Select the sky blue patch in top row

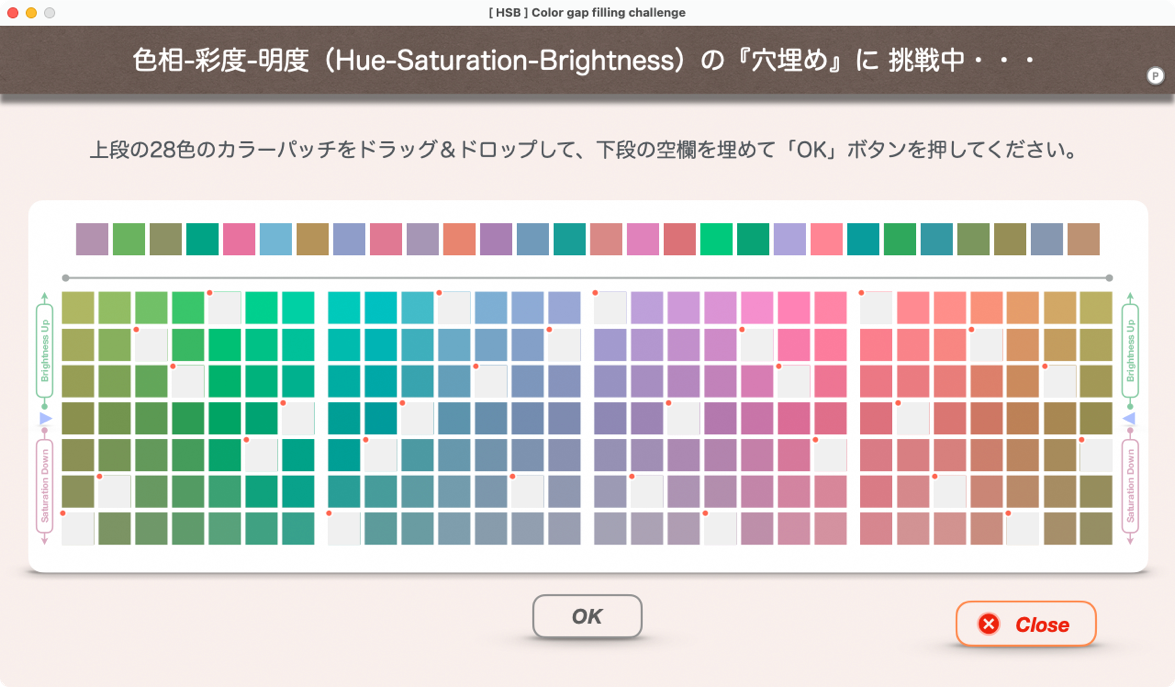[276, 239]
